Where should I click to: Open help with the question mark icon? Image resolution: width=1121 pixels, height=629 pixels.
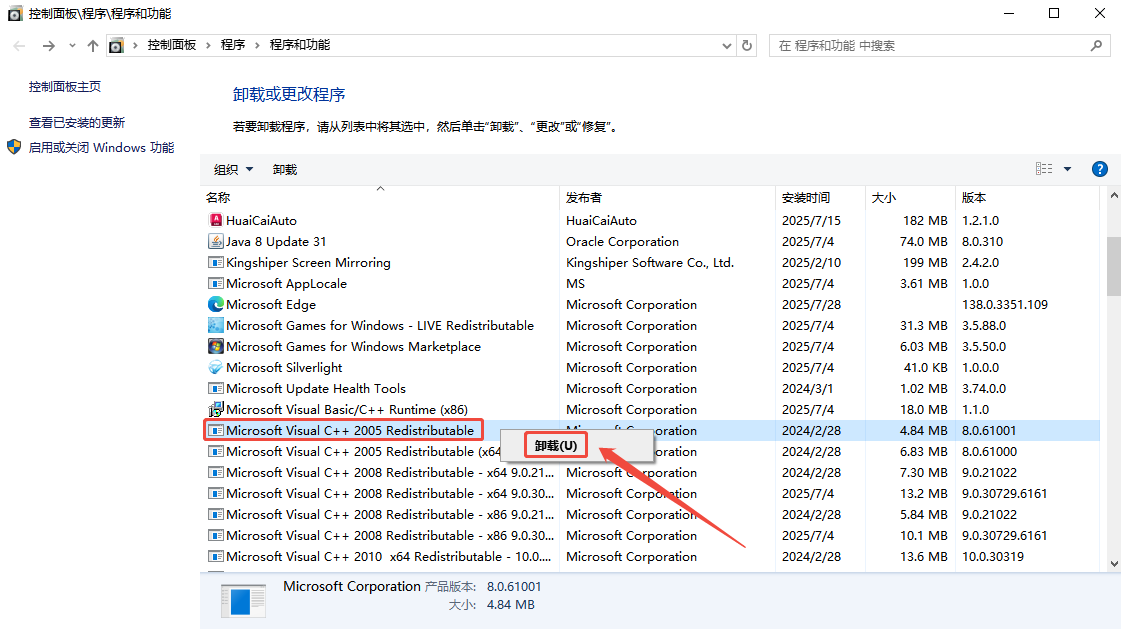coord(1100,169)
